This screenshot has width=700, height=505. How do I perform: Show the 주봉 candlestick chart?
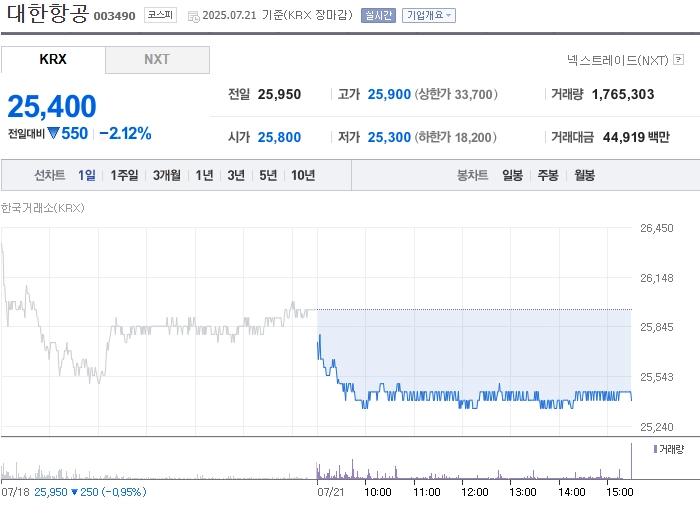click(548, 175)
